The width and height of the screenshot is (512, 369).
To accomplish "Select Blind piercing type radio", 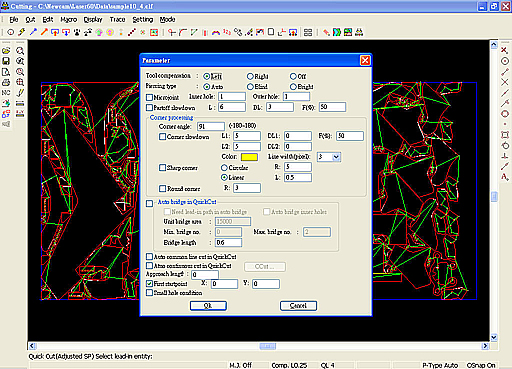I will point(250,87).
